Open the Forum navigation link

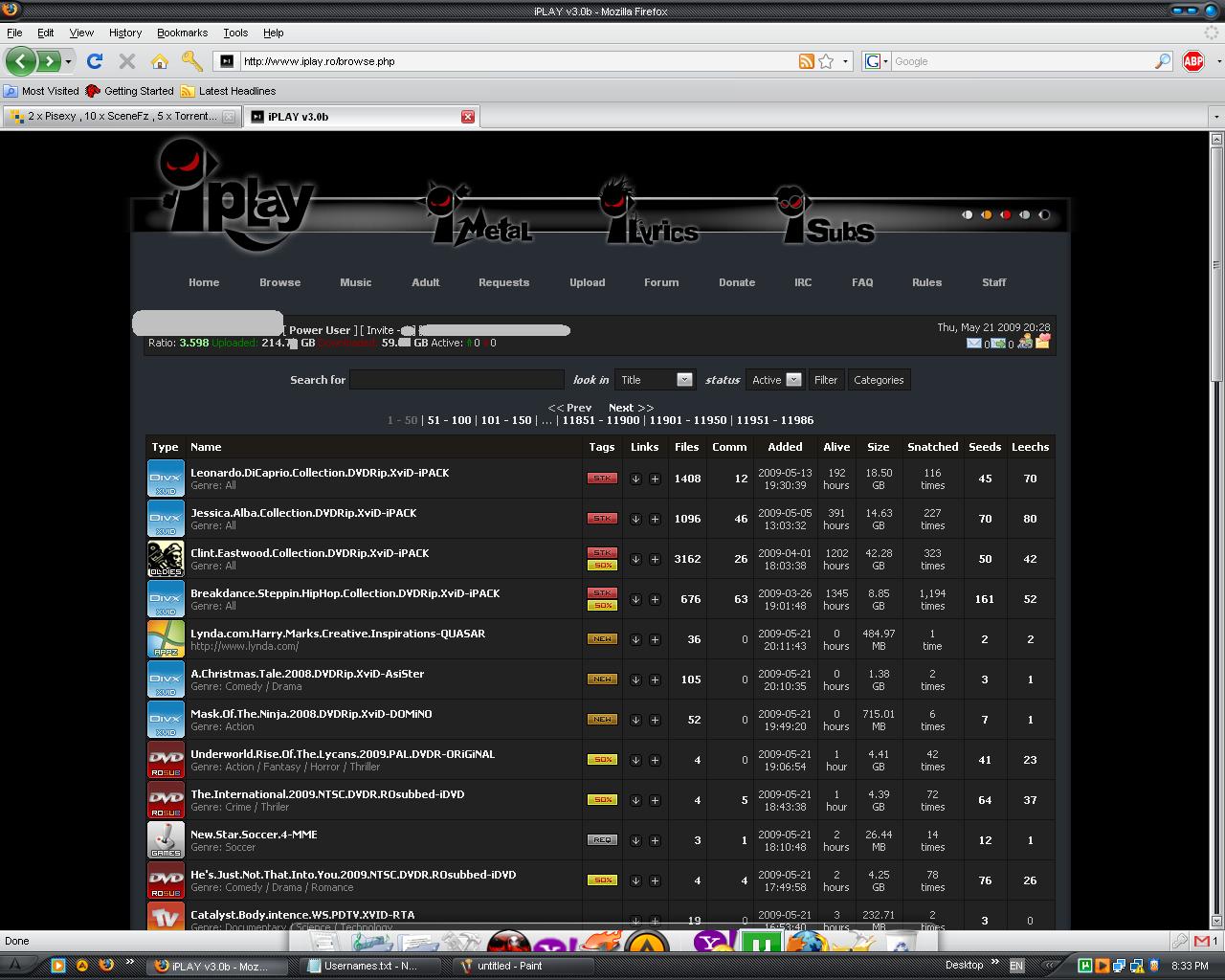pyautogui.click(x=661, y=282)
